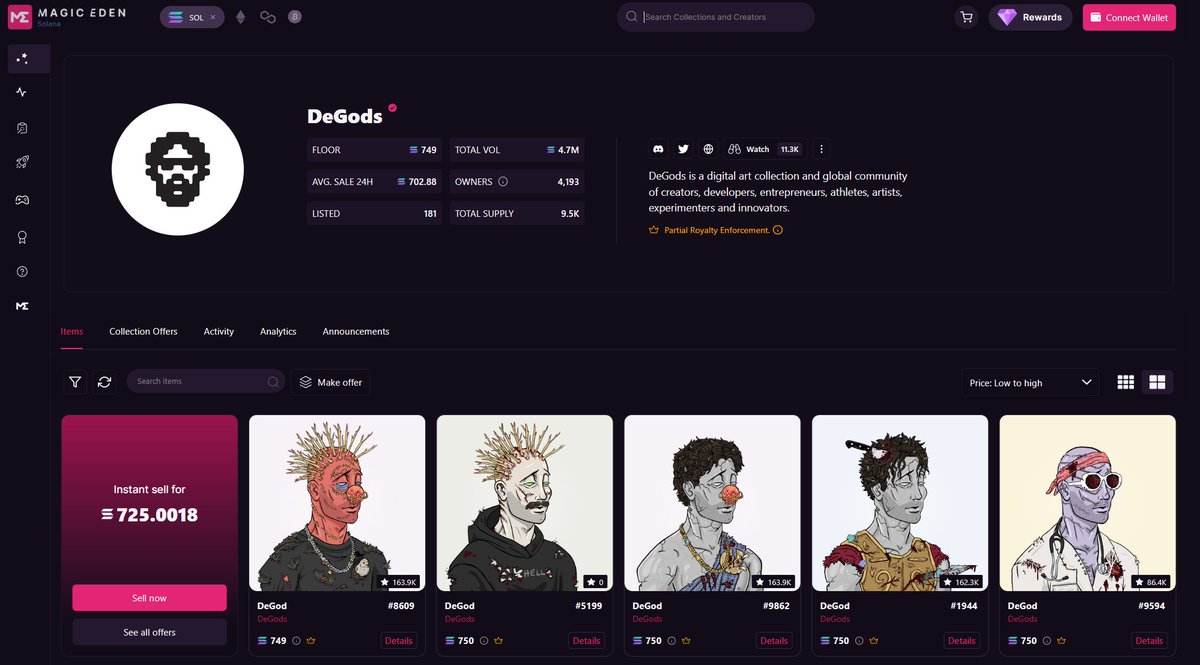This screenshot has height=665, width=1200.
Task: Click Details on DeGod #8609
Action: pyautogui.click(x=399, y=641)
